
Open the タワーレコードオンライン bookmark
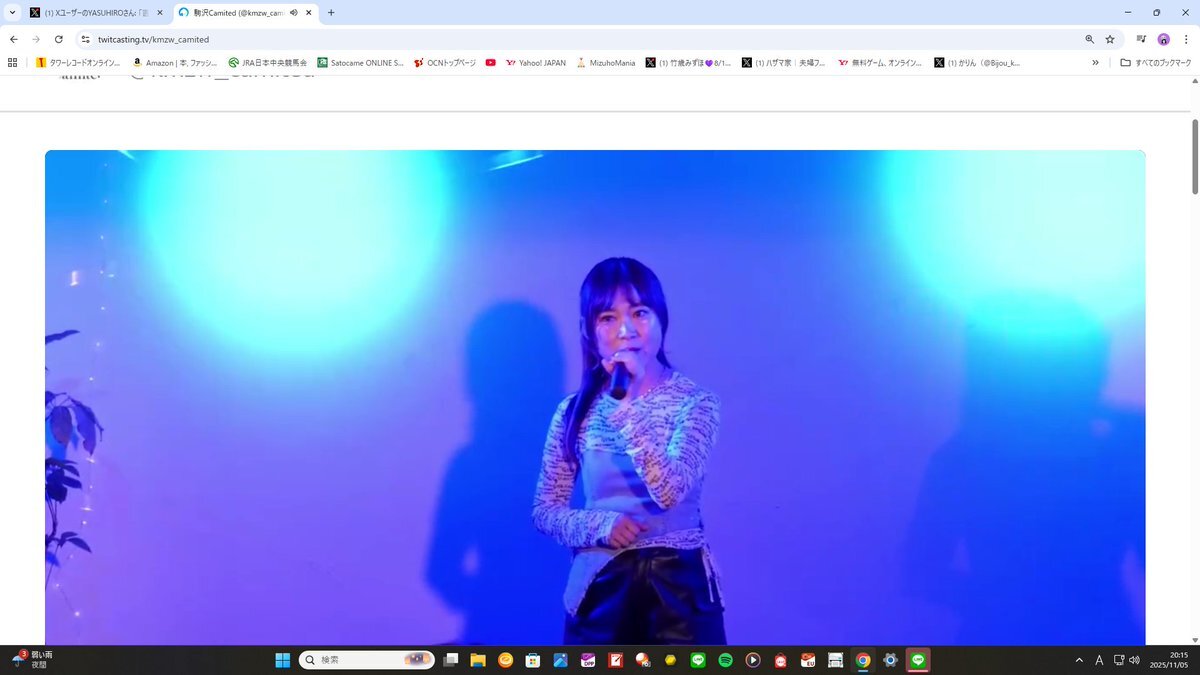[x=78, y=62]
